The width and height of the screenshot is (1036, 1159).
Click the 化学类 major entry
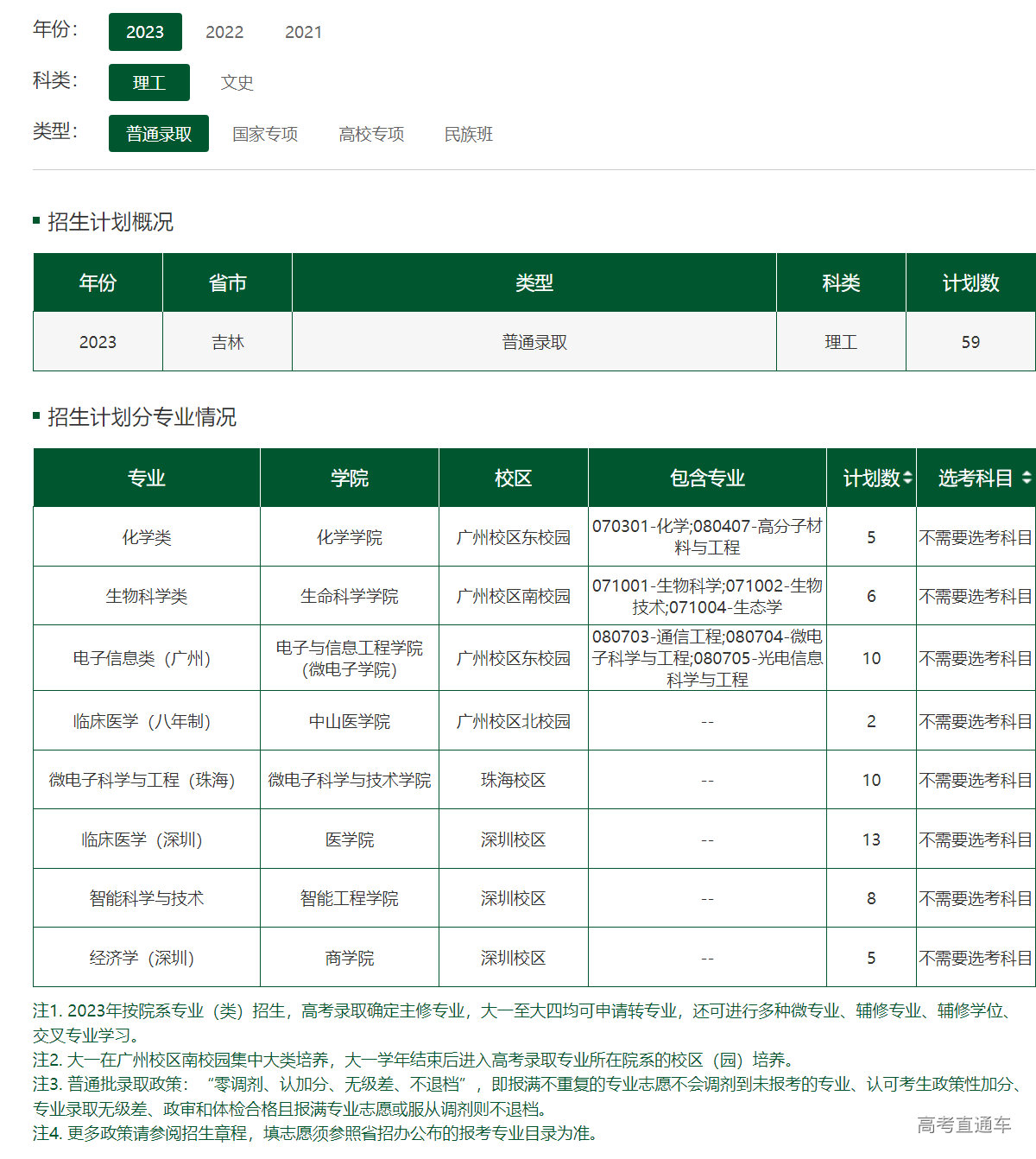[145, 535]
